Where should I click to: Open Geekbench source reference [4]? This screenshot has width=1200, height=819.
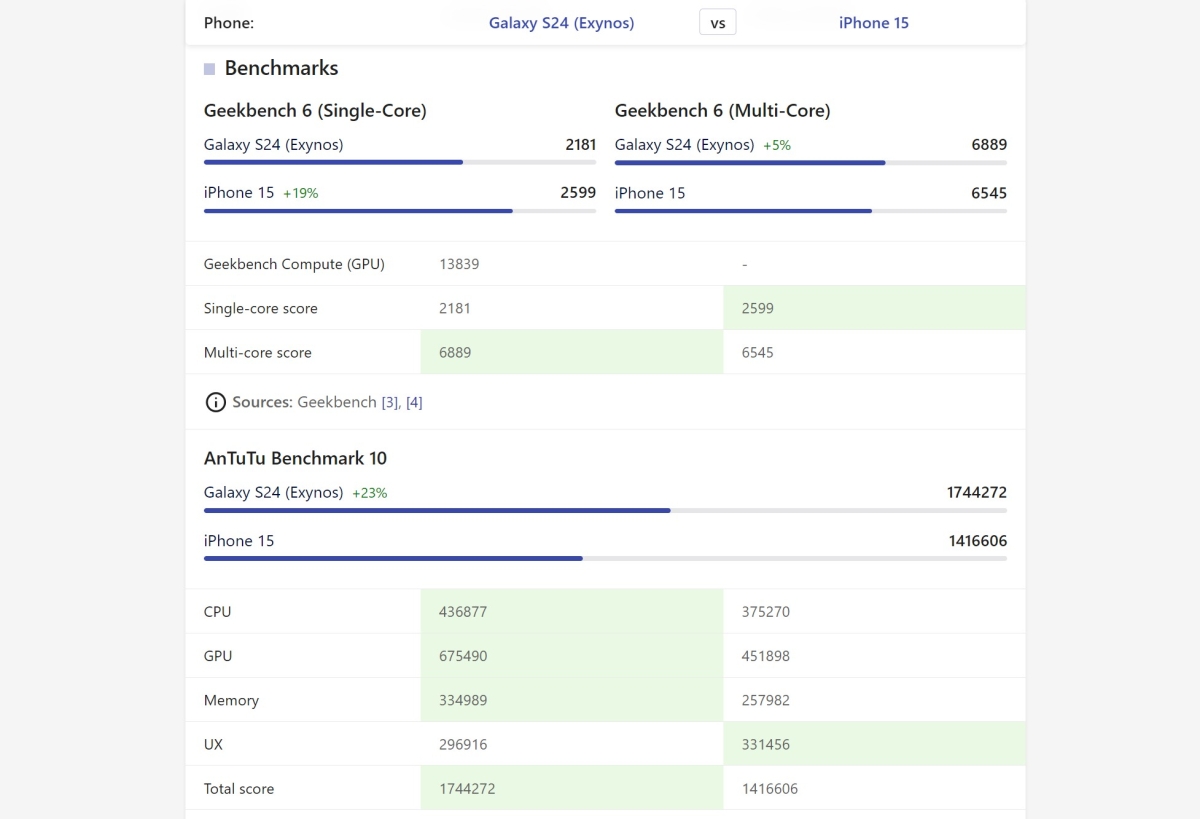coord(414,402)
